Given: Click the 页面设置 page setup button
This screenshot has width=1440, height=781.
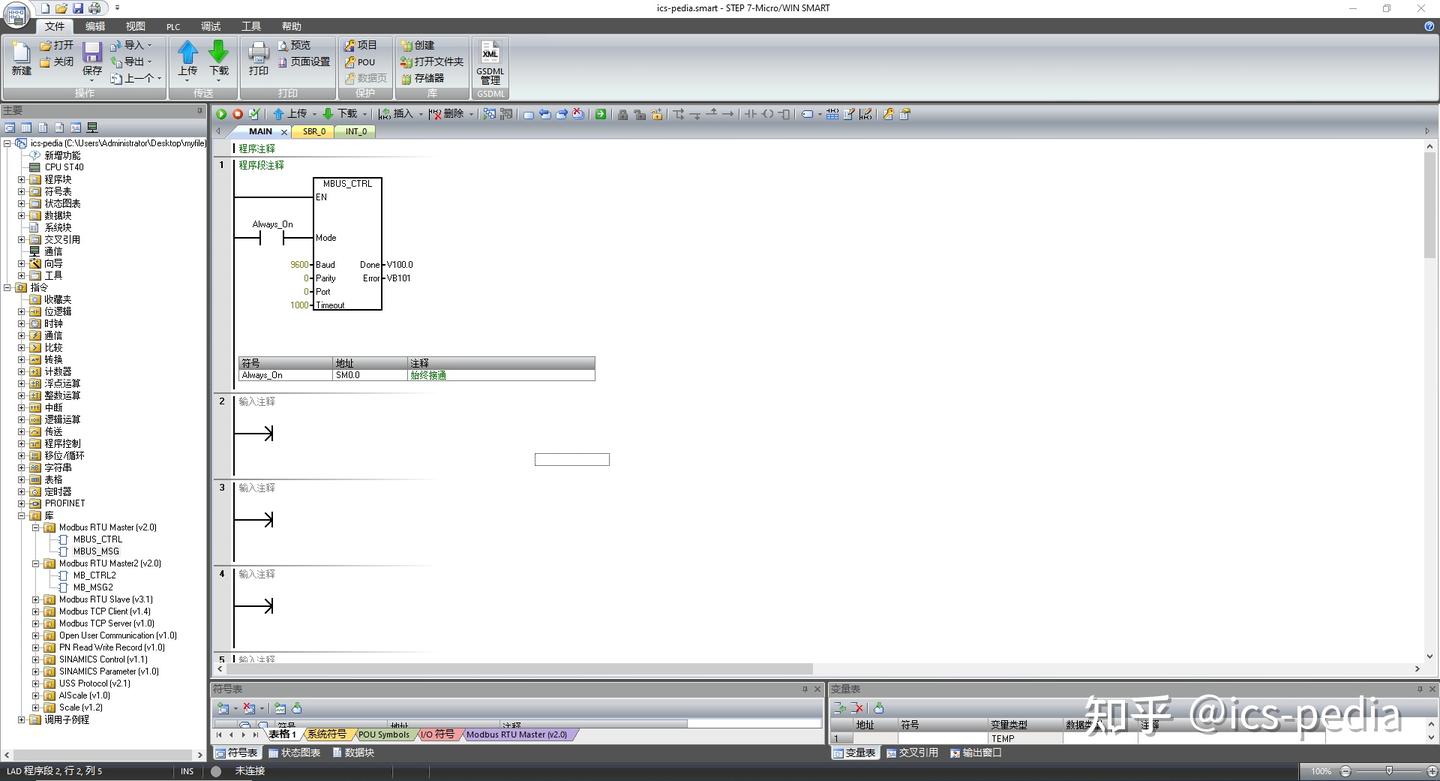Looking at the screenshot, I should point(303,61).
